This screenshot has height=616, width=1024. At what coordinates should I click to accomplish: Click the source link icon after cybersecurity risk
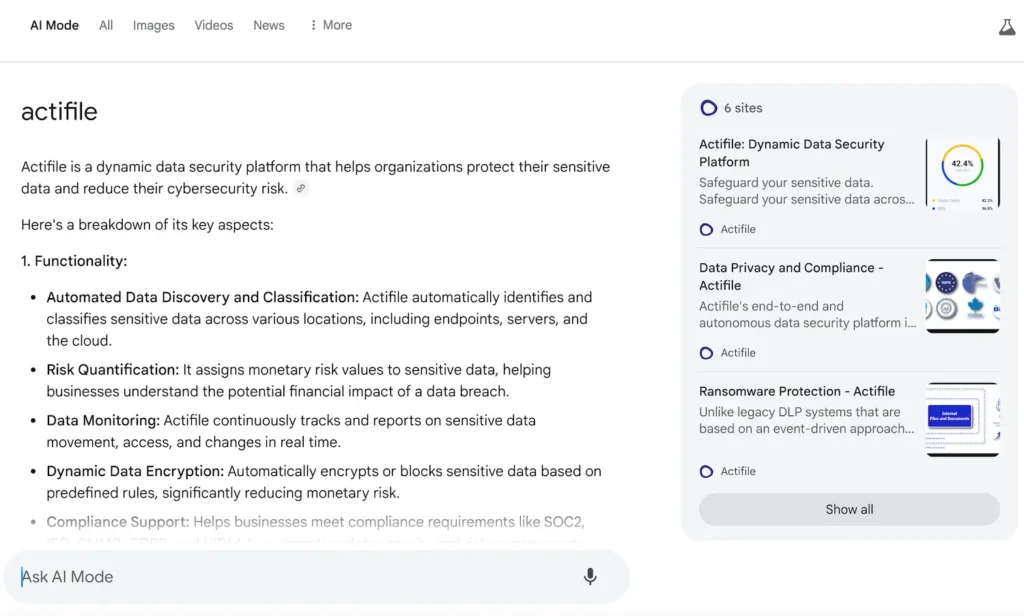300,188
